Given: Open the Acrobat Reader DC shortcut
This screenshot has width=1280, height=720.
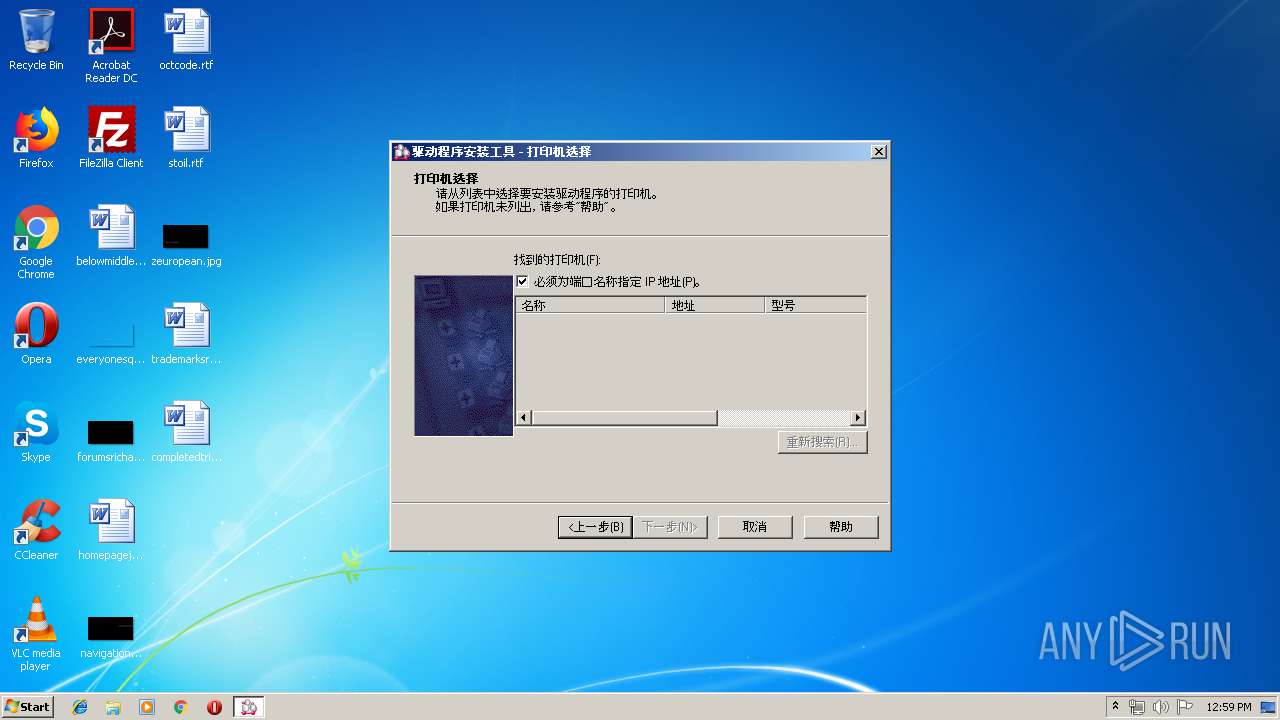Looking at the screenshot, I should click(x=111, y=45).
